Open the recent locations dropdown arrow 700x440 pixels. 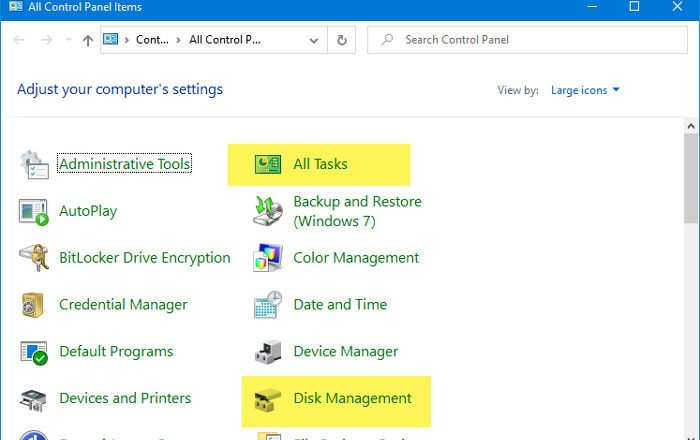click(68, 40)
